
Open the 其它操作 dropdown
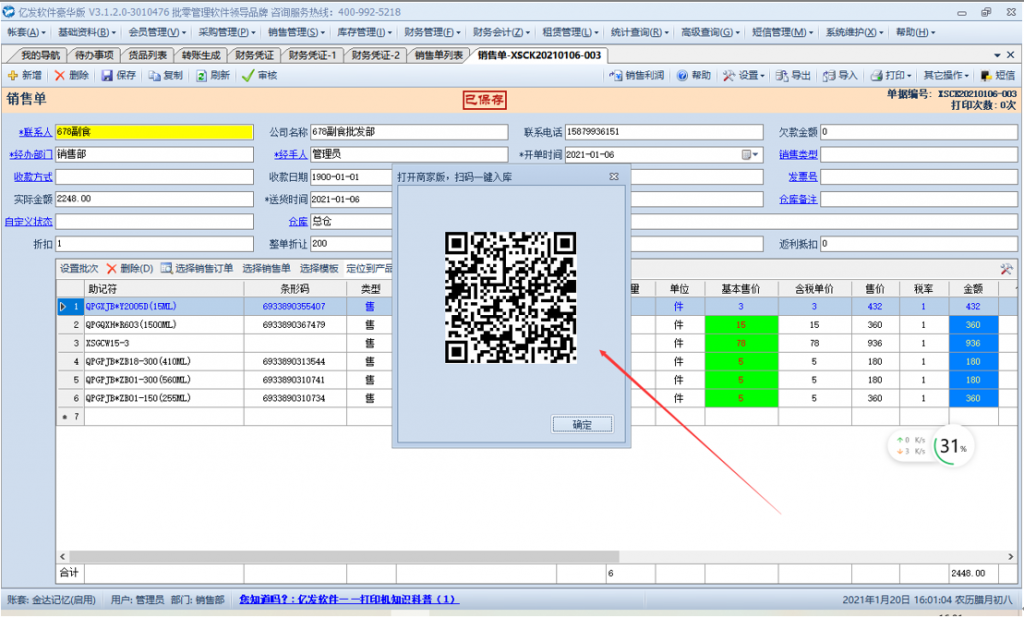(x=946, y=76)
